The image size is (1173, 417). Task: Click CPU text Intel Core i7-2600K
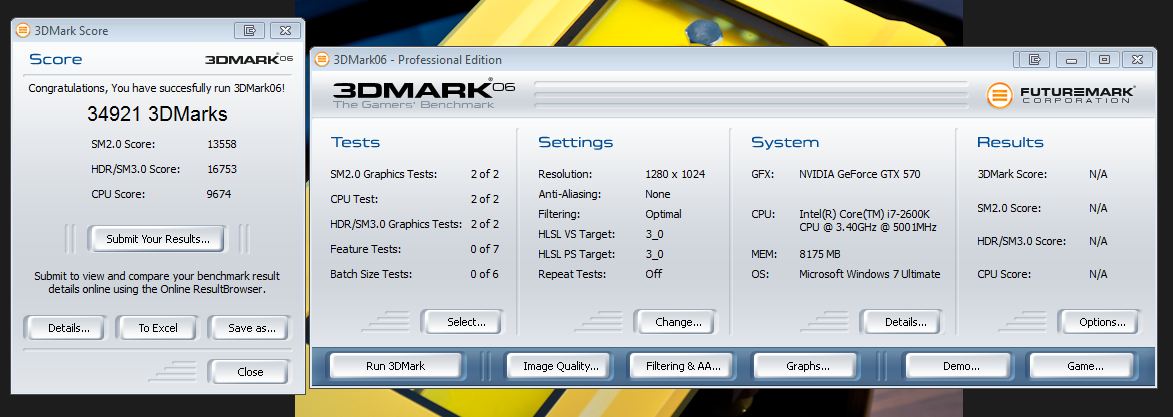tap(868, 220)
